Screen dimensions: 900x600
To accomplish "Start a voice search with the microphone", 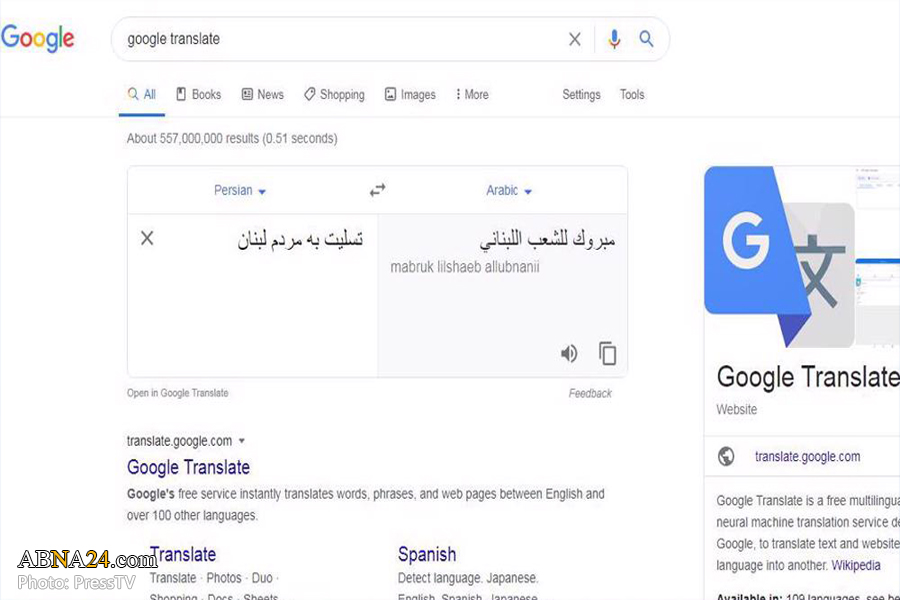I will [614, 39].
